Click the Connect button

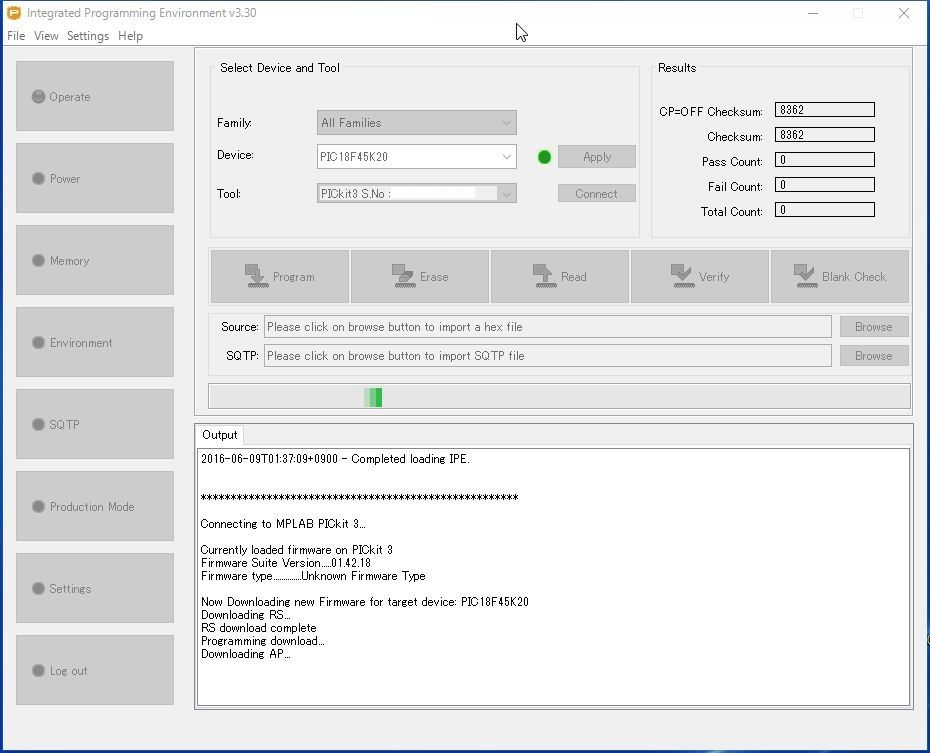(597, 193)
